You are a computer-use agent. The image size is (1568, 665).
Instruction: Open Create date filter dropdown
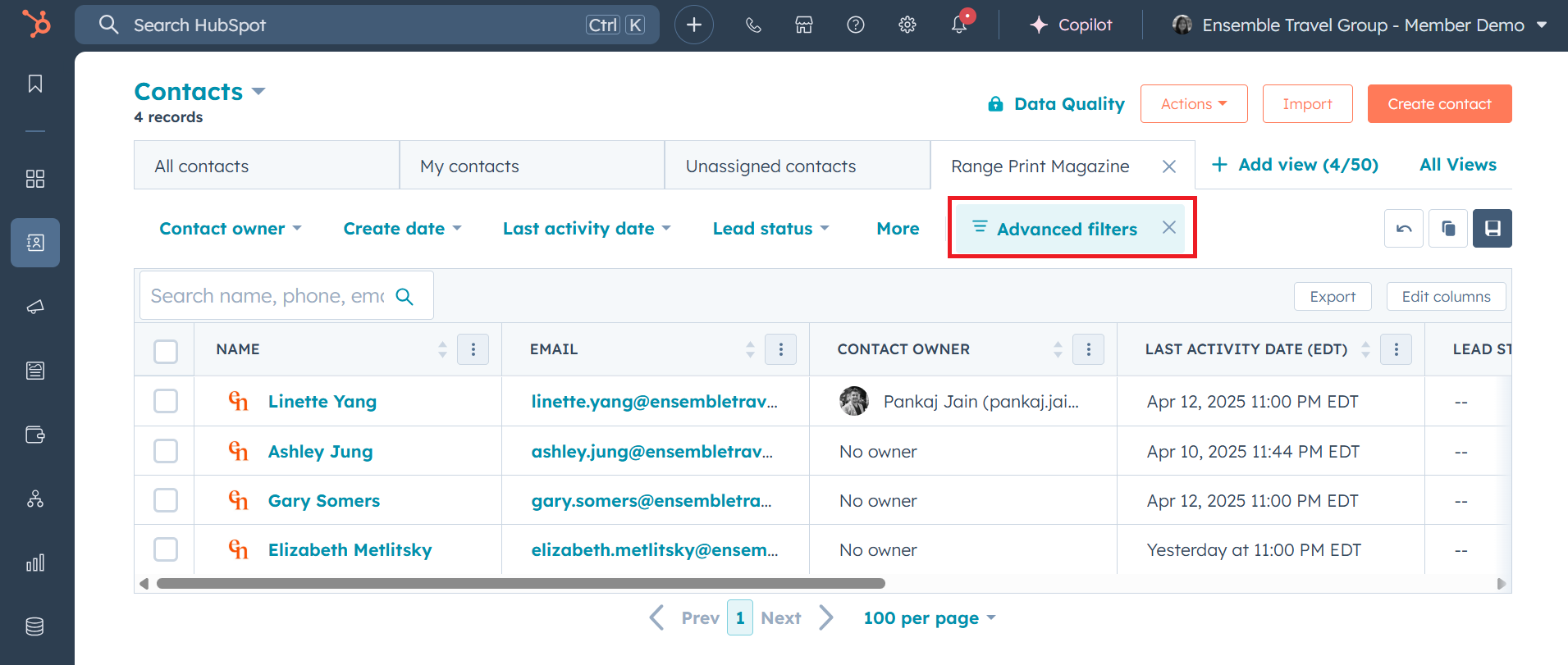[x=402, y=229]
